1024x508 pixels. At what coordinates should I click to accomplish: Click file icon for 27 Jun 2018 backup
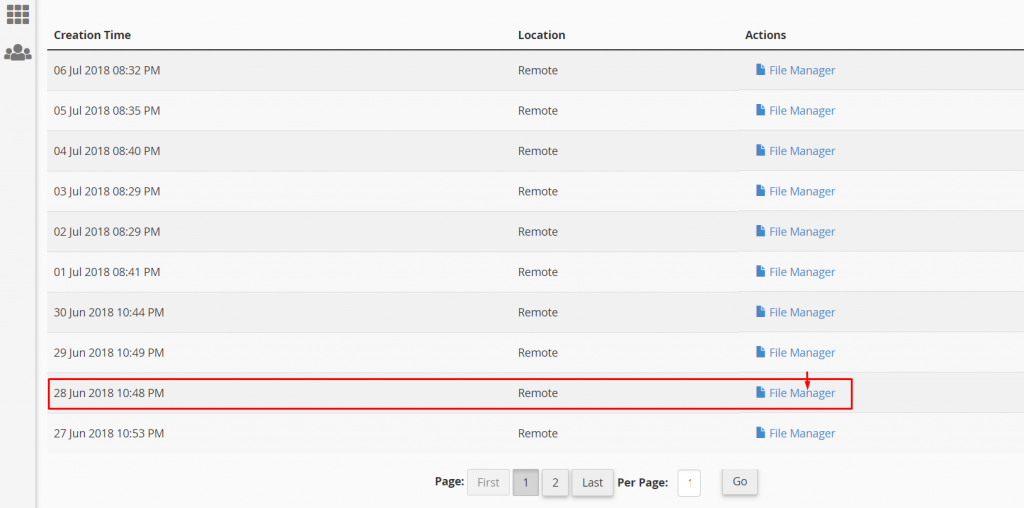[760, 433]
